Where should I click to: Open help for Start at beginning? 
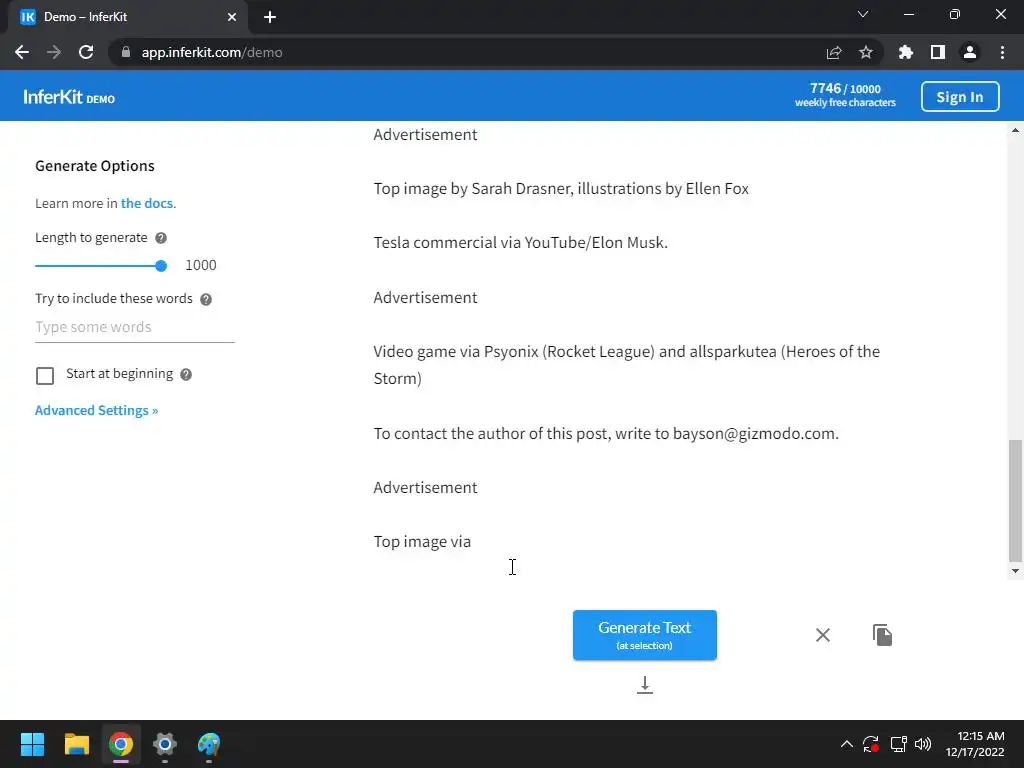tap(186, 374)
